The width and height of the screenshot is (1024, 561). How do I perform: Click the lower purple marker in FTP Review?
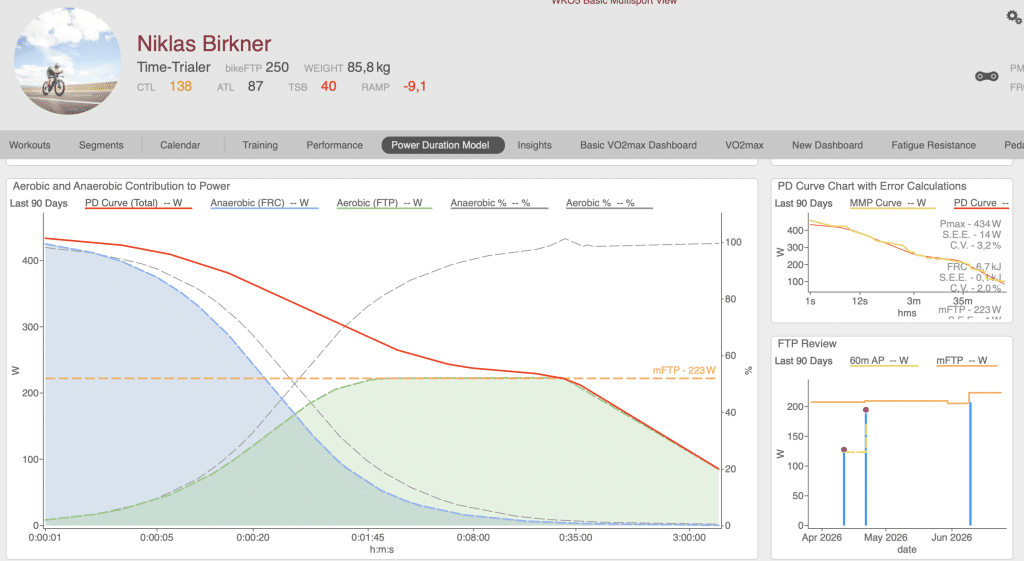tap(844, 450)
